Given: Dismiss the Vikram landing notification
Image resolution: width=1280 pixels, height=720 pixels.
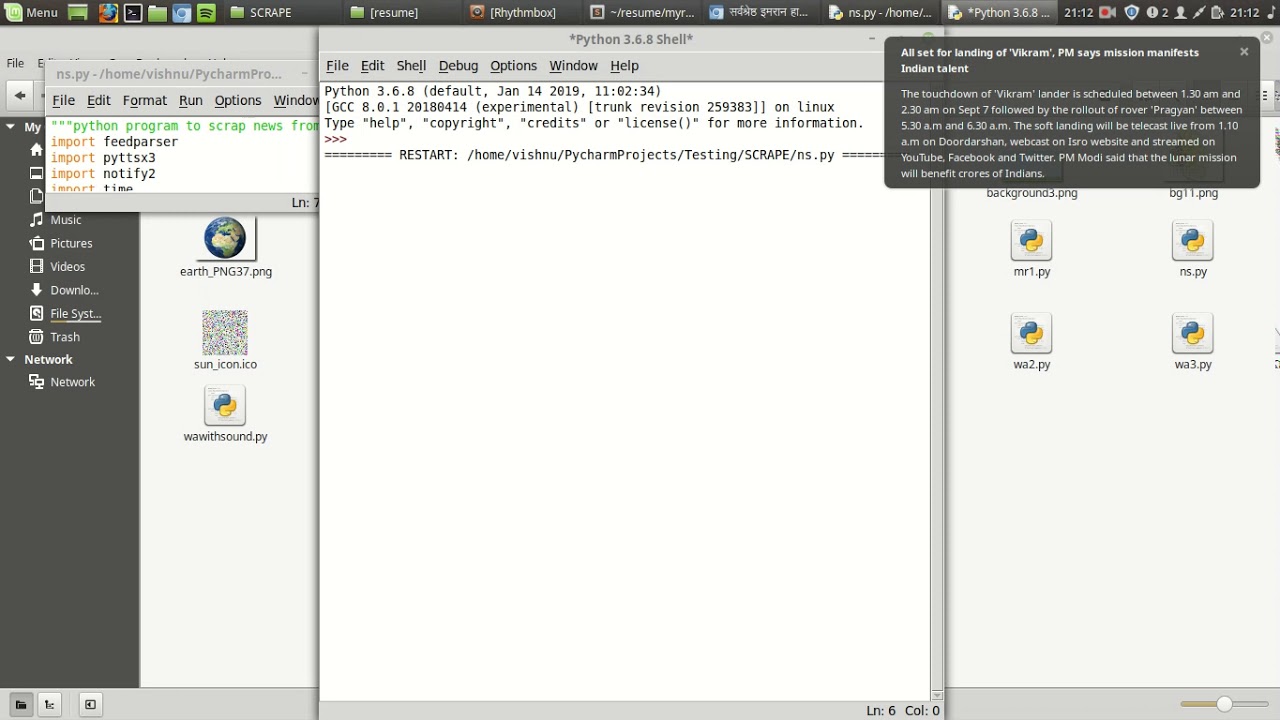Looking at the screenshot, I should pyautogui.click(x=1244, y=52).
